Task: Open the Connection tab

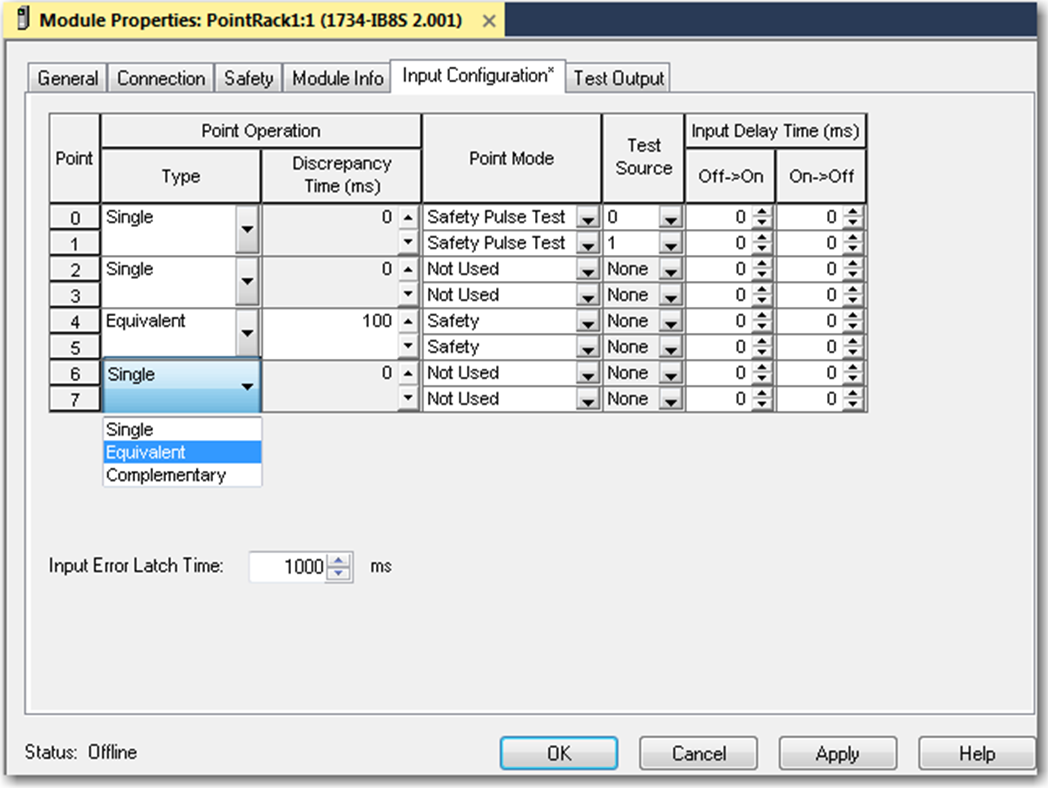Action: point(161,79)
